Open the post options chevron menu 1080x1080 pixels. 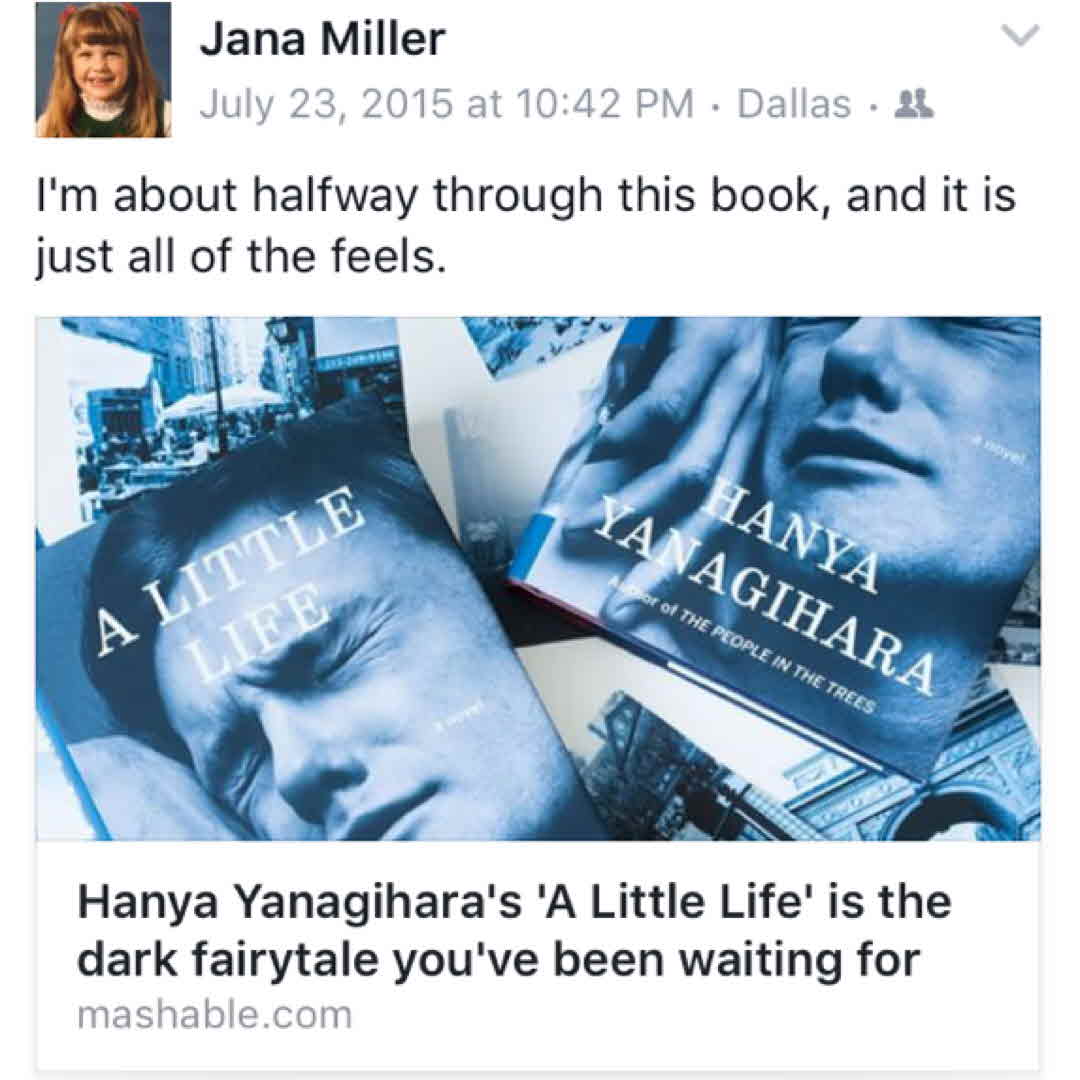[1019, 35]
